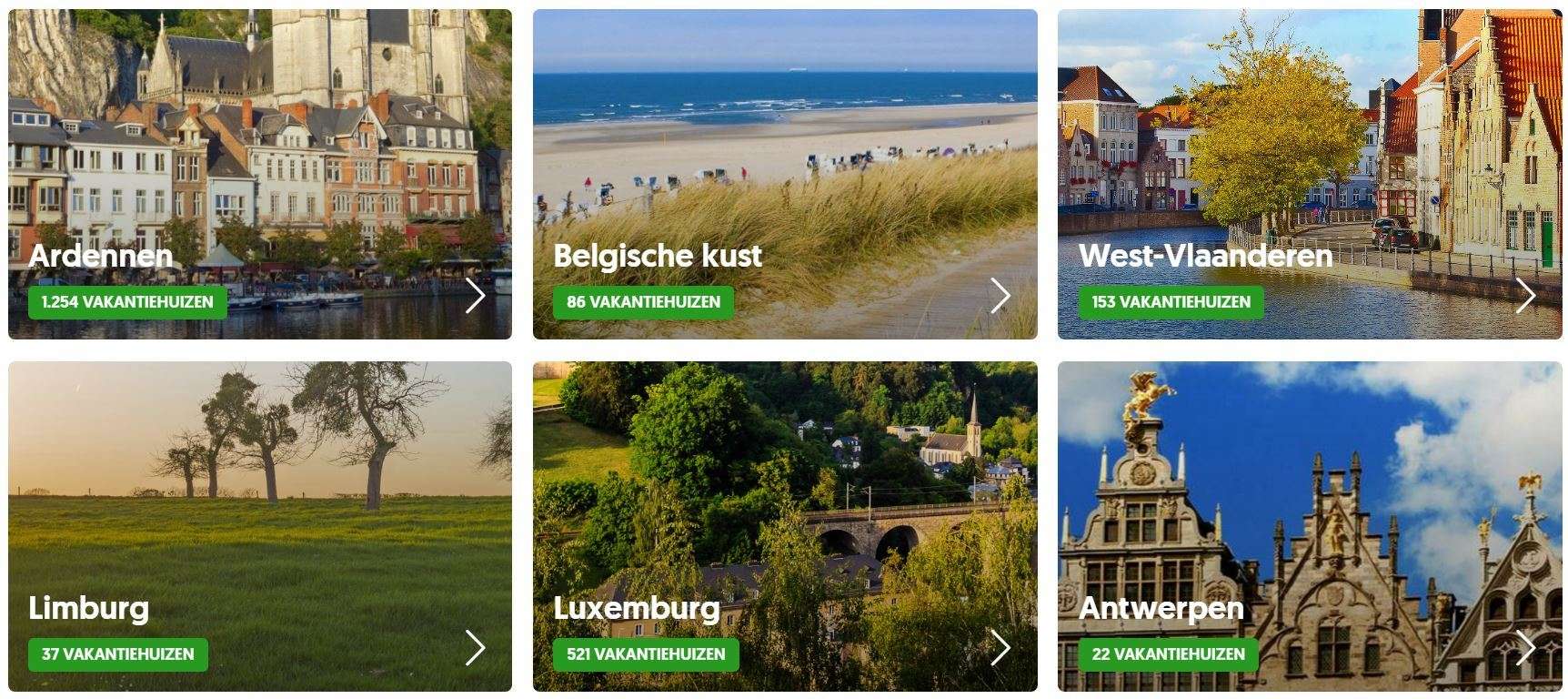Click the arrow chevron on Antwerpen card
This screenshot has width=1568, height=699.
click(x=1526, y=648)
